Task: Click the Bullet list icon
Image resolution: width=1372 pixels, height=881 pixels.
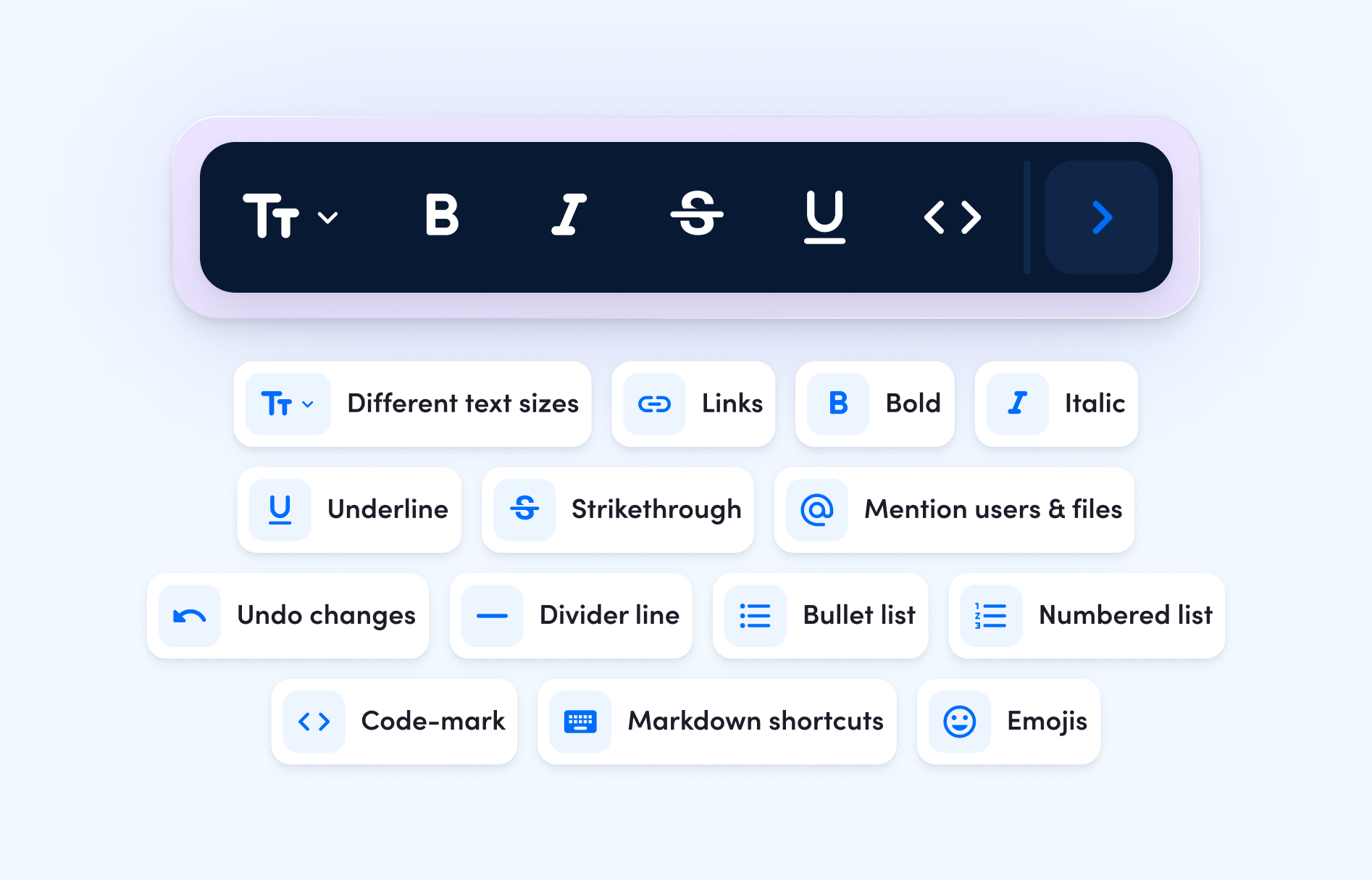Action: 756,616
